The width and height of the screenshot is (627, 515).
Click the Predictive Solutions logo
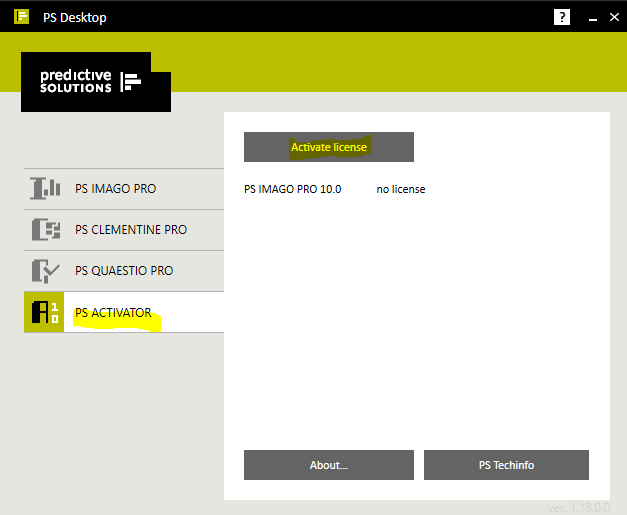(x=96, y=82)
